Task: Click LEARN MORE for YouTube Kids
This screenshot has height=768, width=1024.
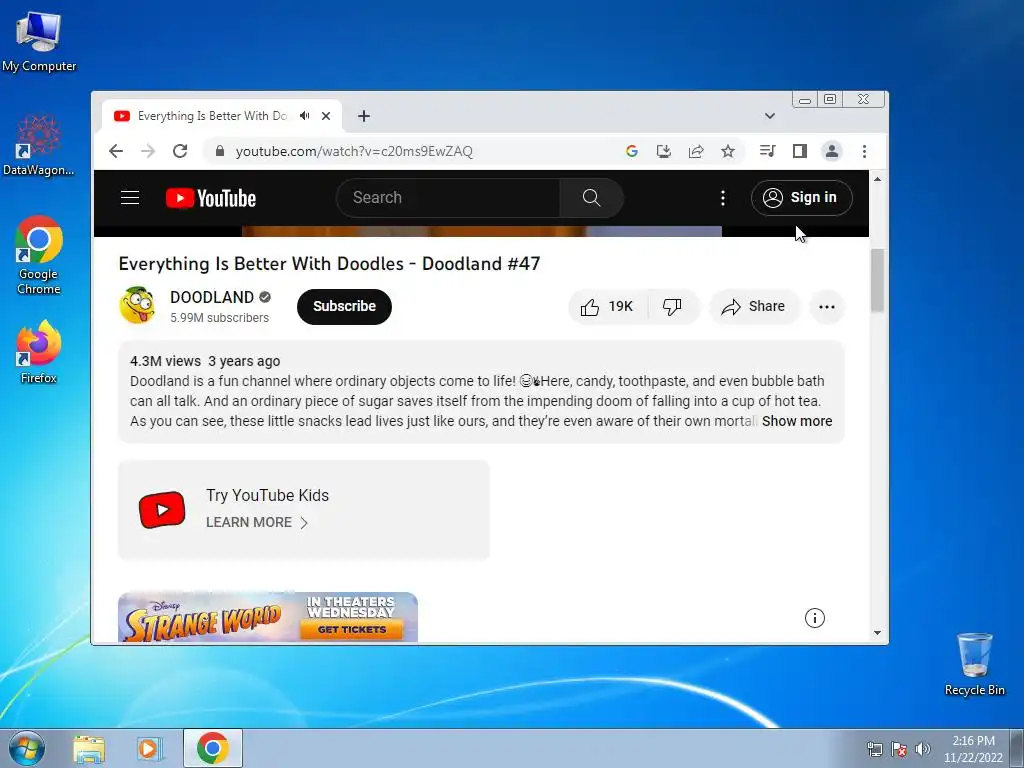Action: [x=257, y=522]
